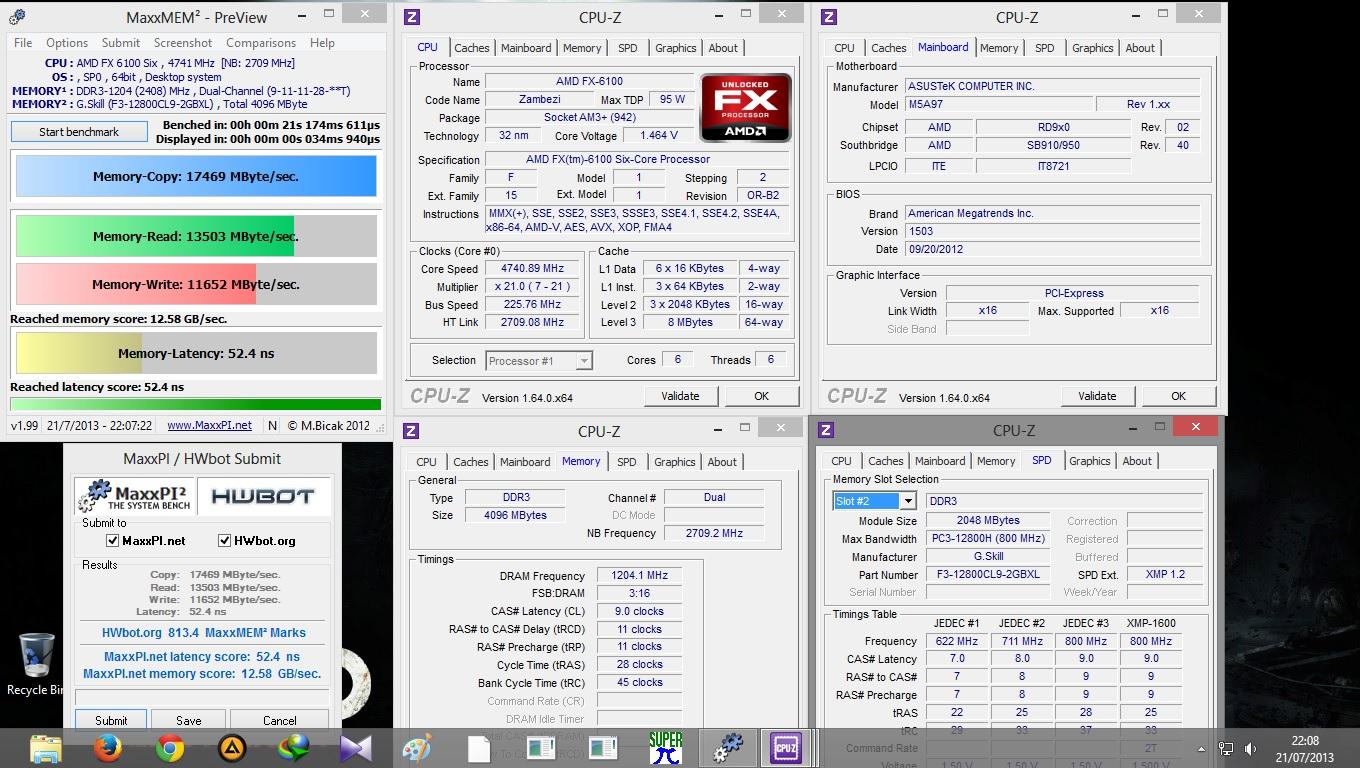Select Memory tab in the CPU-tab CPU-Z window
1360x768 pixels.
coord(582,48)
